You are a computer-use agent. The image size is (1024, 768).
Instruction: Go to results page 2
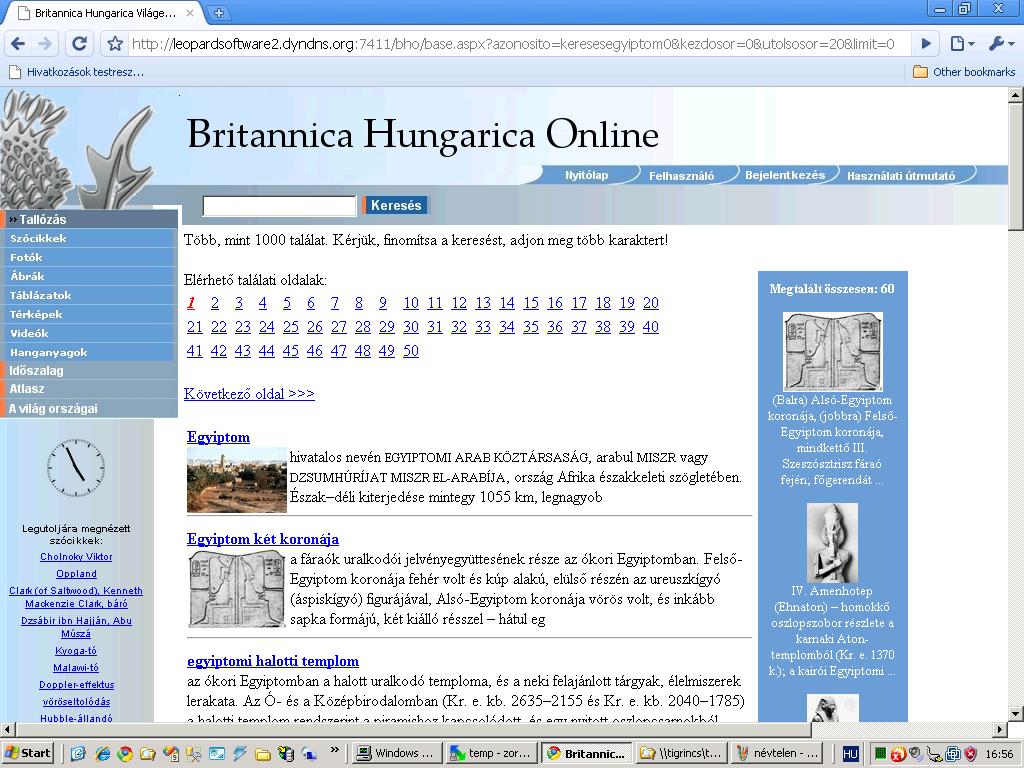point(215,303)
